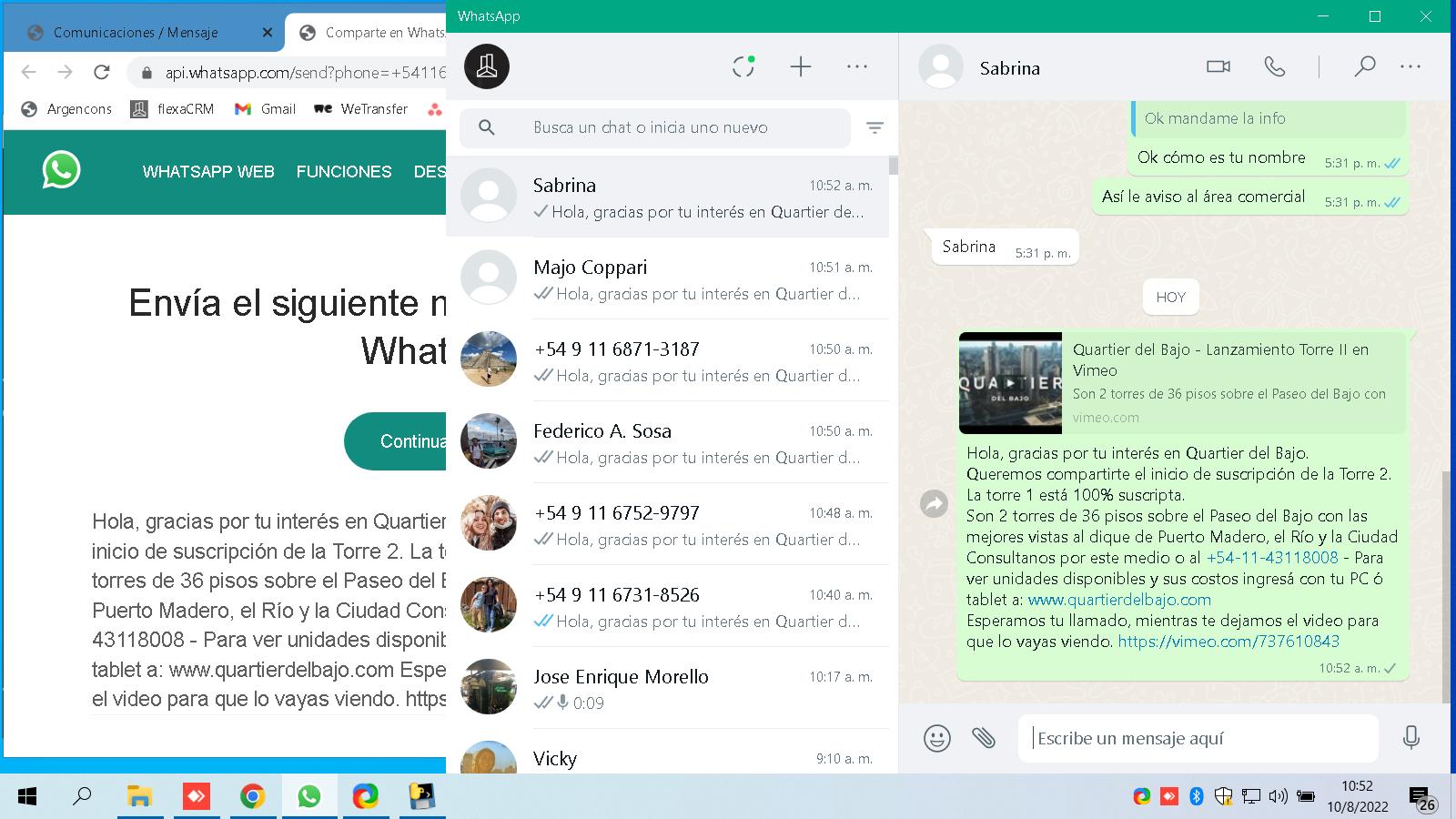Open Sabrina contact avatar in header
Viewport: 1456px width, 819px height.
click(x=941, y=66)
